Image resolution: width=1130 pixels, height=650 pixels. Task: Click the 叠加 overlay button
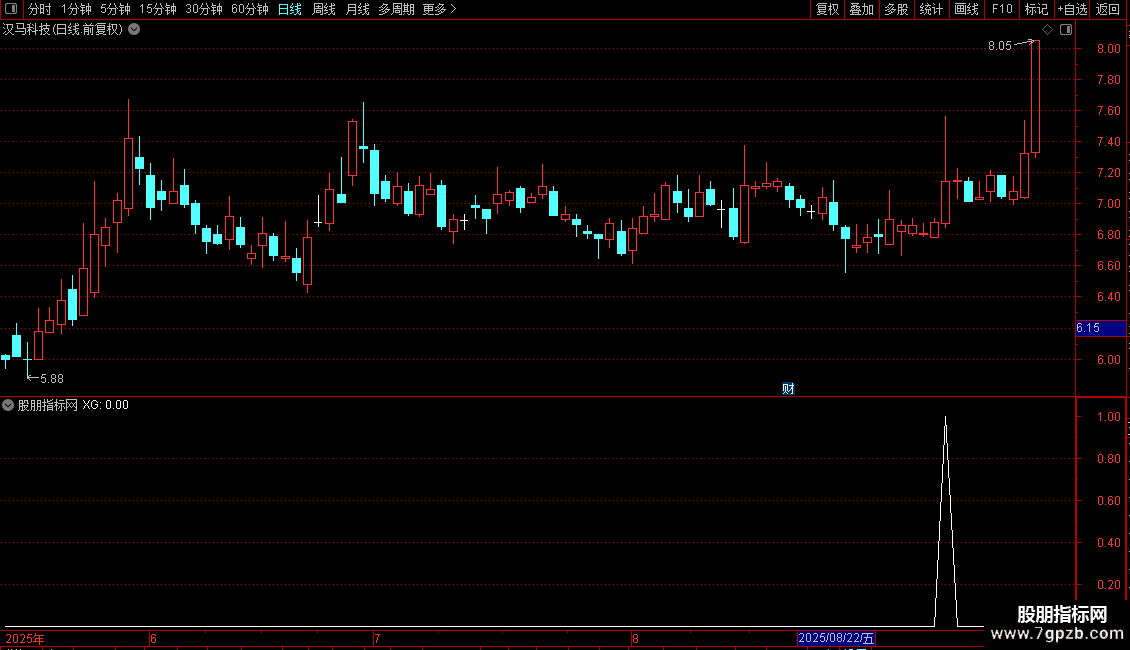[862, 9]
